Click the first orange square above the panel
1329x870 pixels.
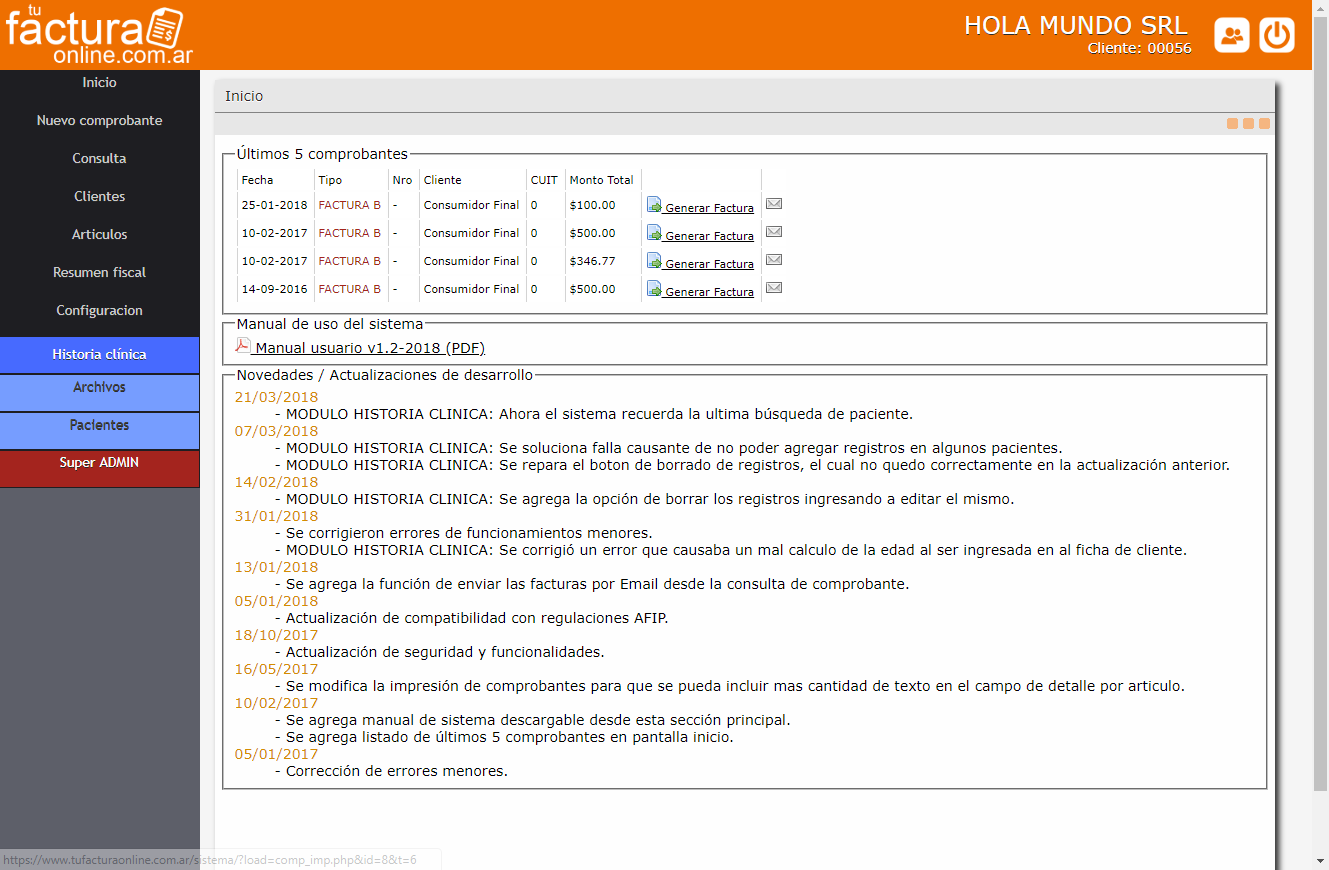[1232, 123]
